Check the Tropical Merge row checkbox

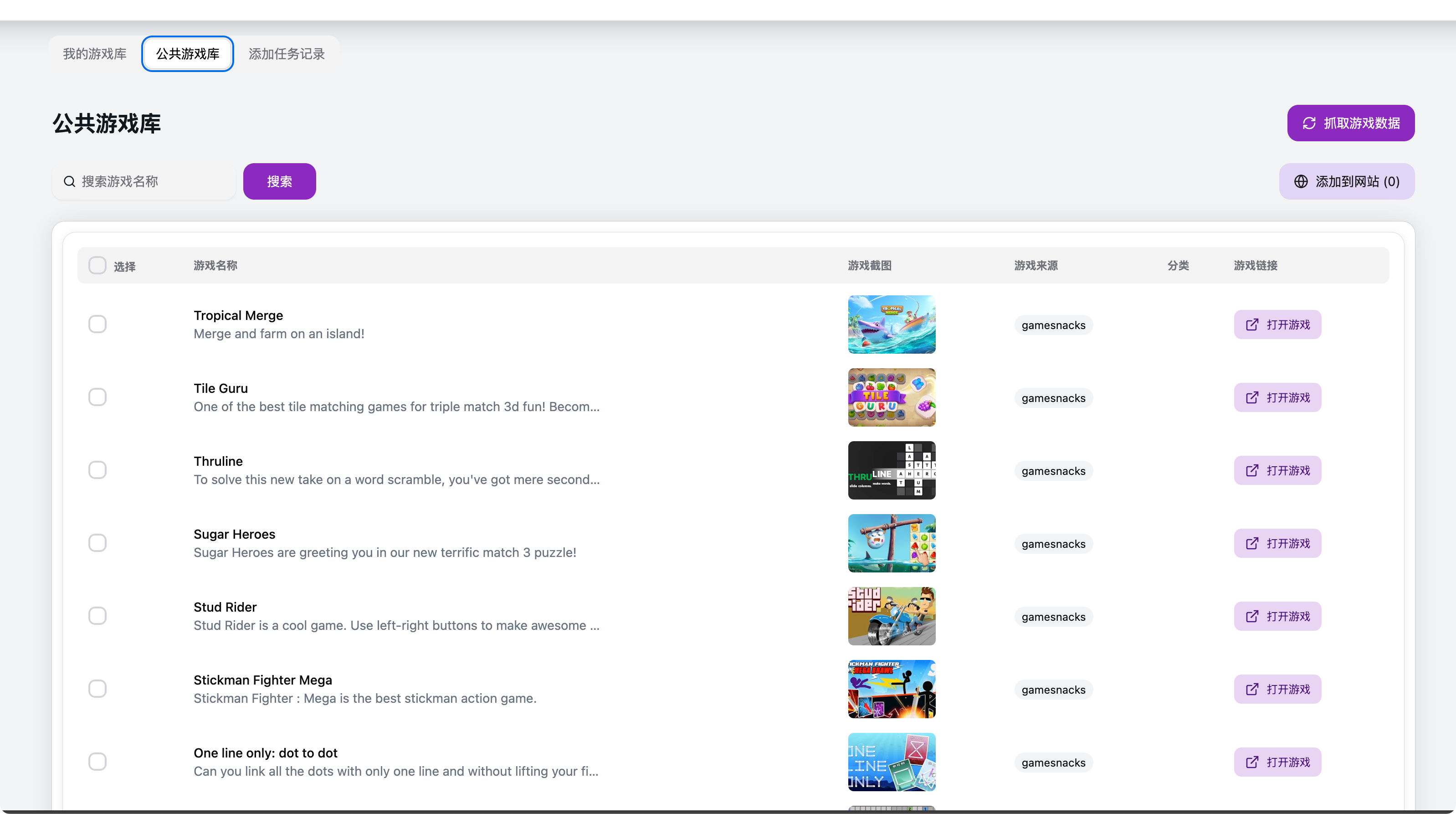point(97,325)
